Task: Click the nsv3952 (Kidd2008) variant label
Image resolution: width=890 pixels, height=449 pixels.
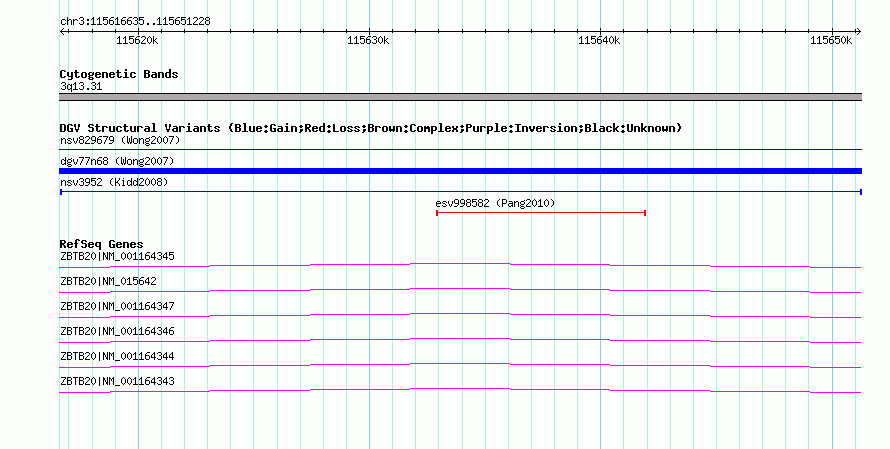Action: click(114, 182)
